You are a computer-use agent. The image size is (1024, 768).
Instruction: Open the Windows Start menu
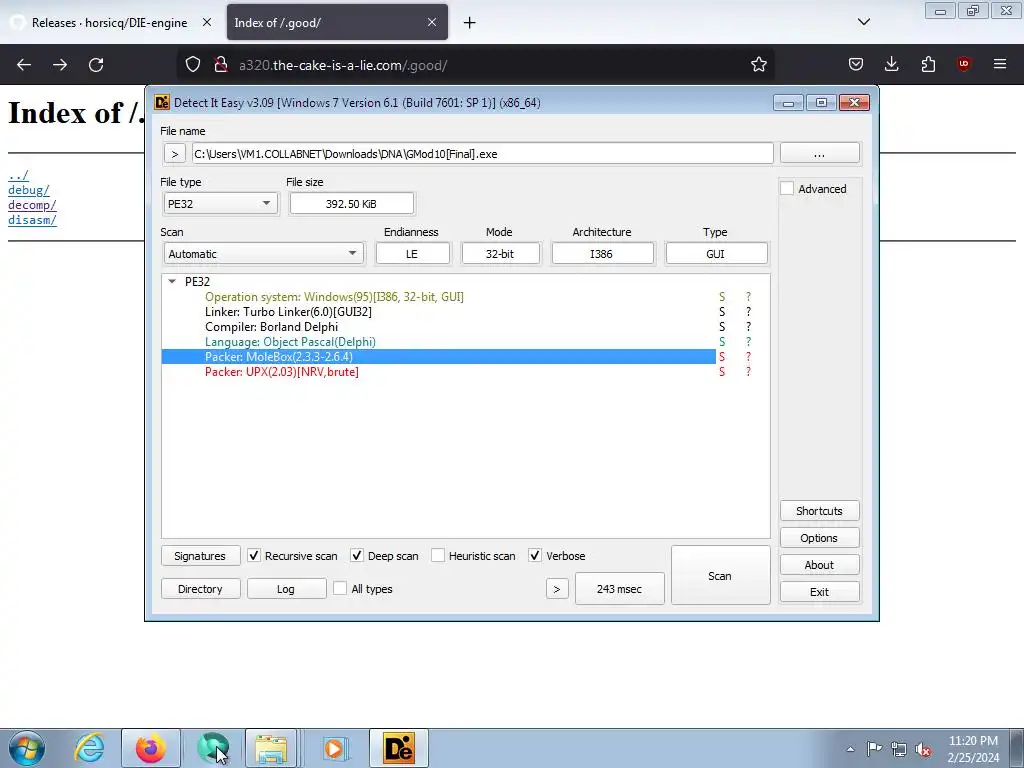(x=26, y=748)
